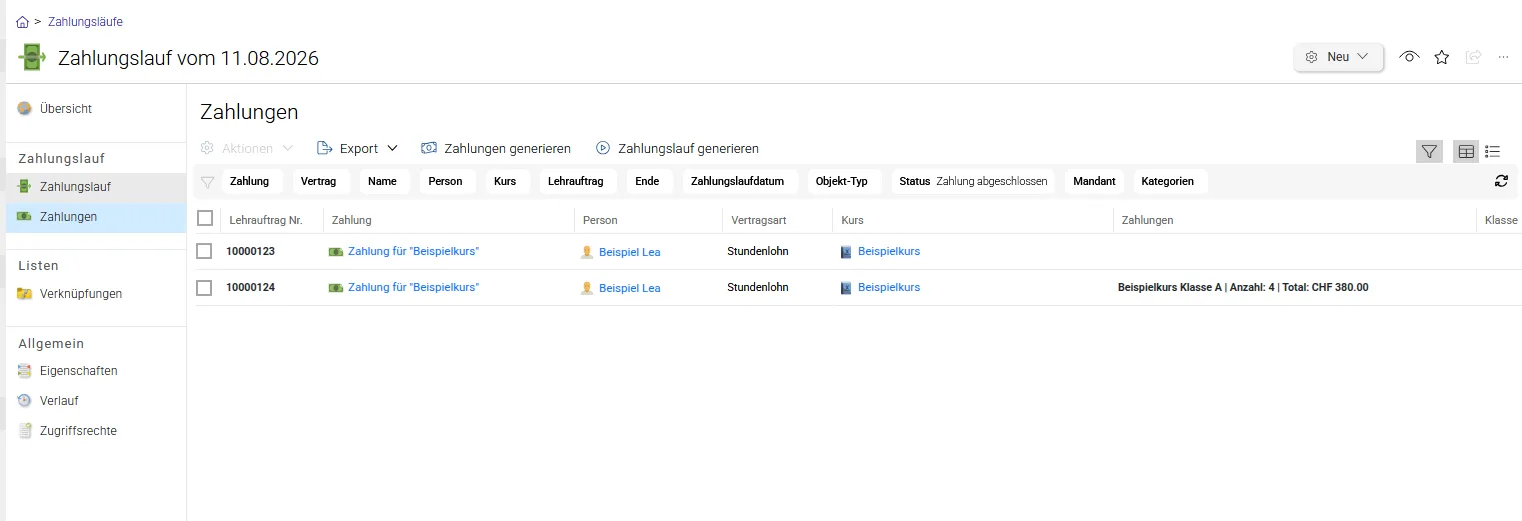
Task: Click Zahlungslauf generieren button
Action: pos(677,148)
